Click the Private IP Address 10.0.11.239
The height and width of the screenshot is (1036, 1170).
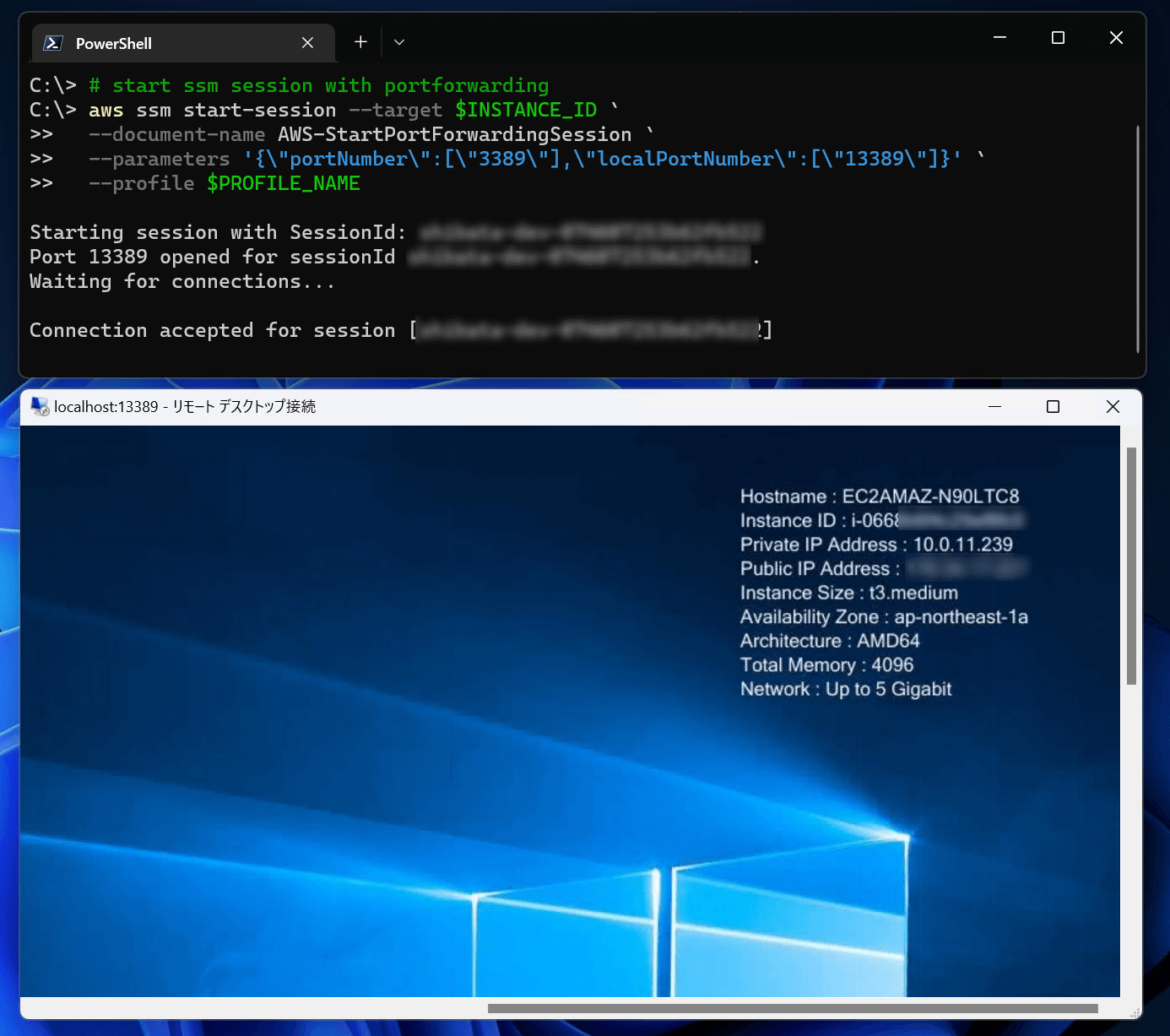(876, 545)
